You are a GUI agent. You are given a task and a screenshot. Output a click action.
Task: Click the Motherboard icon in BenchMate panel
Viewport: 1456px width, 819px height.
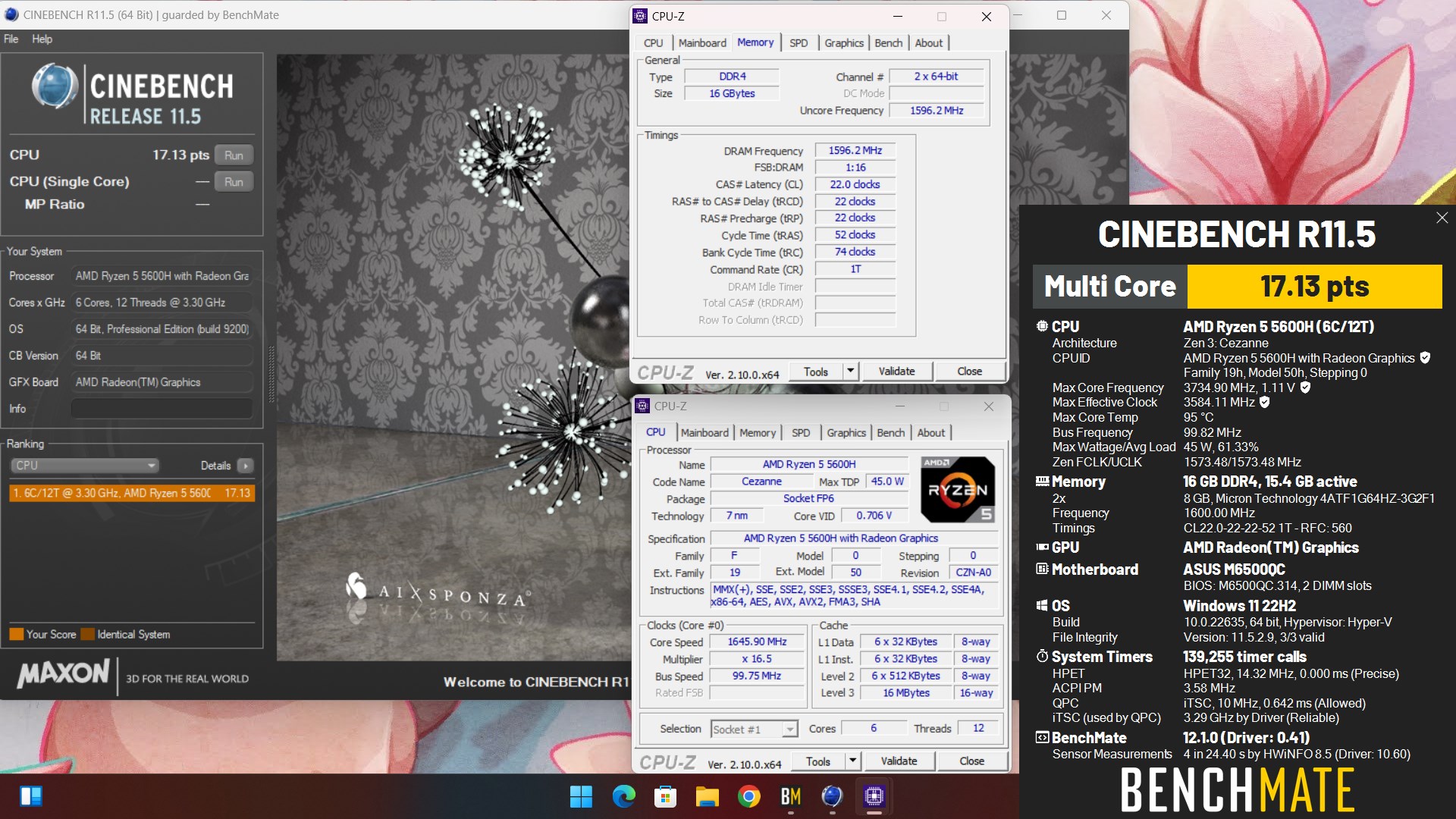coord(1042,569)
